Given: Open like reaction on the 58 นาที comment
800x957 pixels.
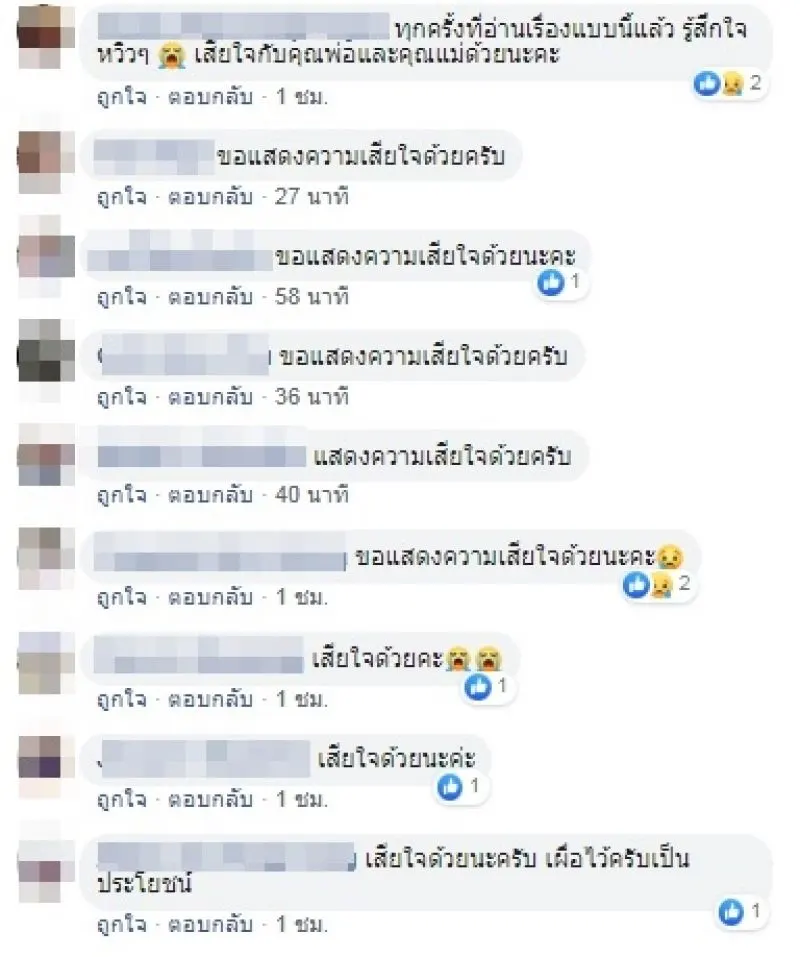Looking at the screenshot, I should coord(550,283).
